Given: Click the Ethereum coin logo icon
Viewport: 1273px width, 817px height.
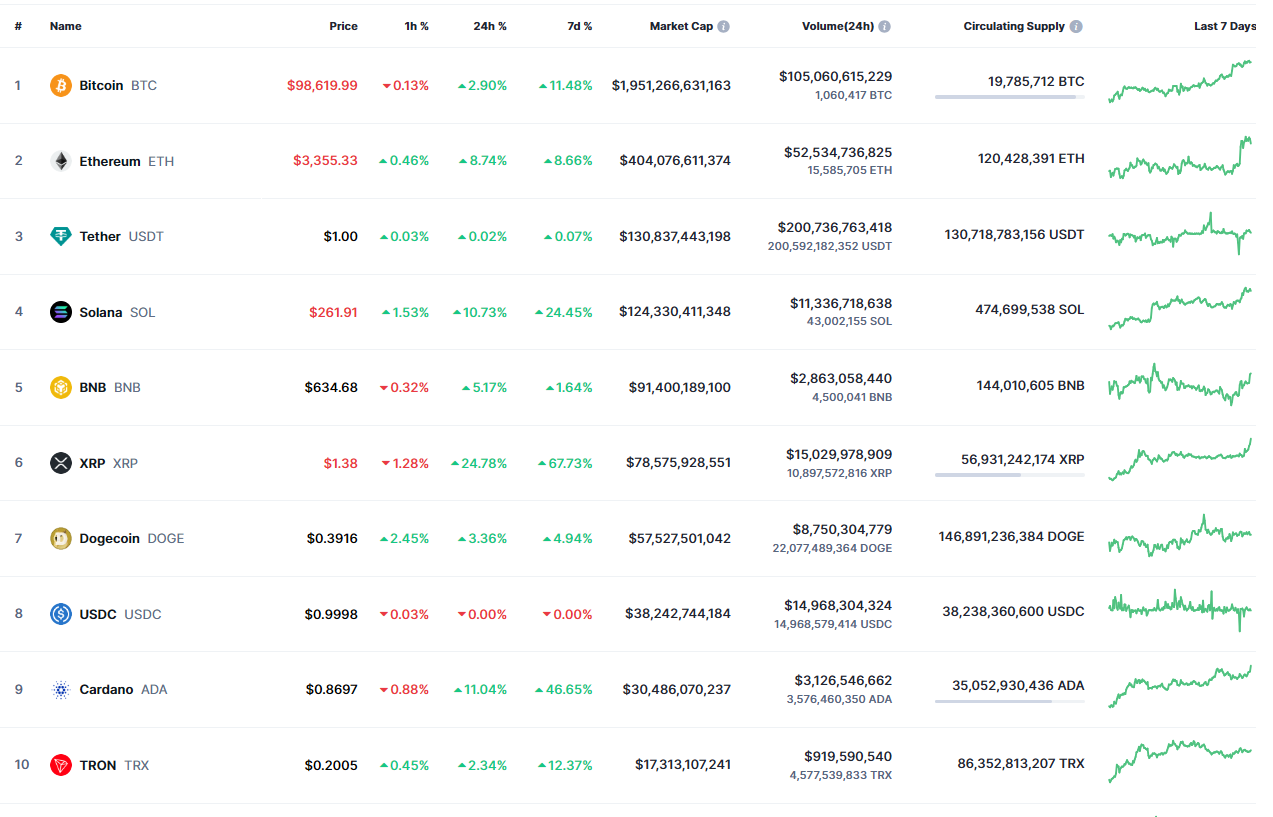Looking at the screenshot, I should (x=61, y=161).
